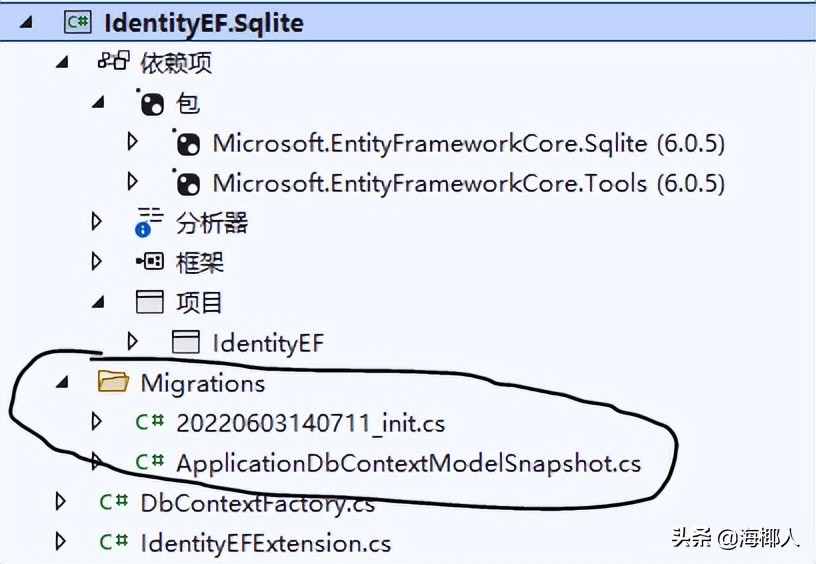This screenshot has width=816, height=564.
Task: Collapse the Migrations folder
Action: 62,383
